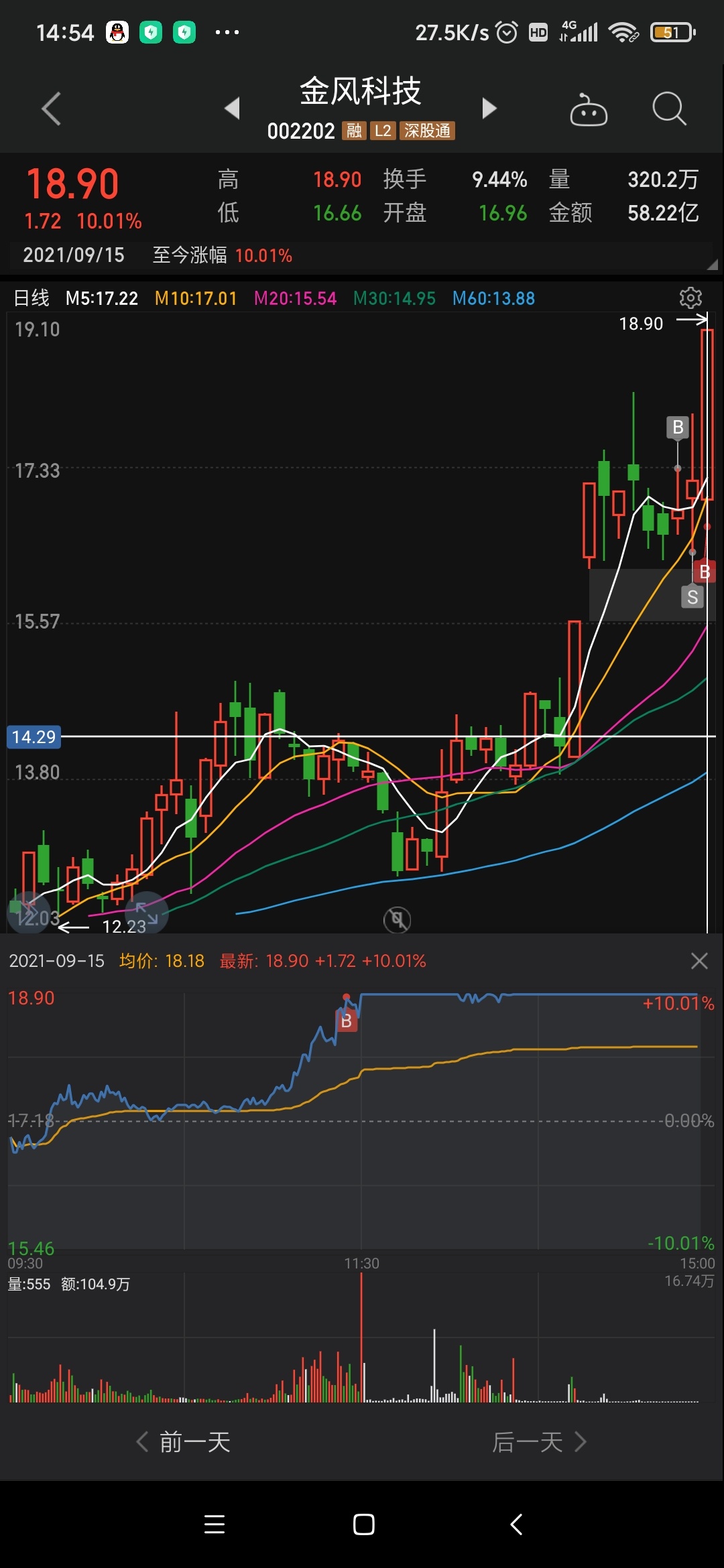Tap the red B marker on the daily chart
Screen dimensions: 724x1568
click(705, 572)
